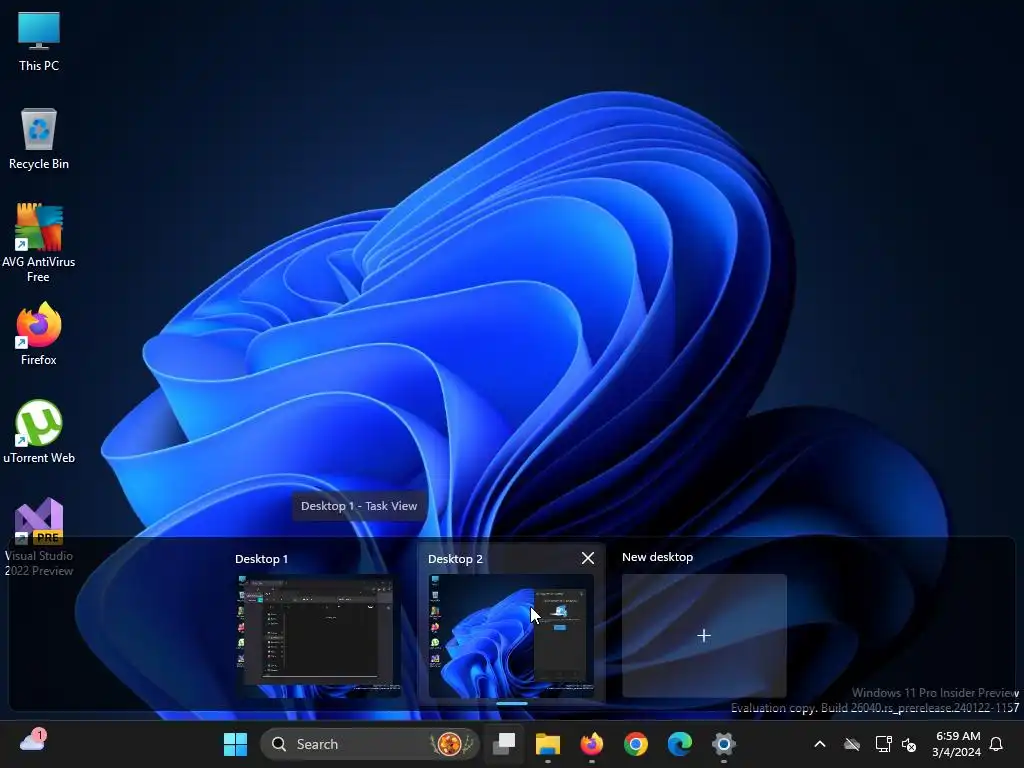Click the search highlight icon in Search box
The width and height of the screenshot is (1024, 768).
coord(450,744)
